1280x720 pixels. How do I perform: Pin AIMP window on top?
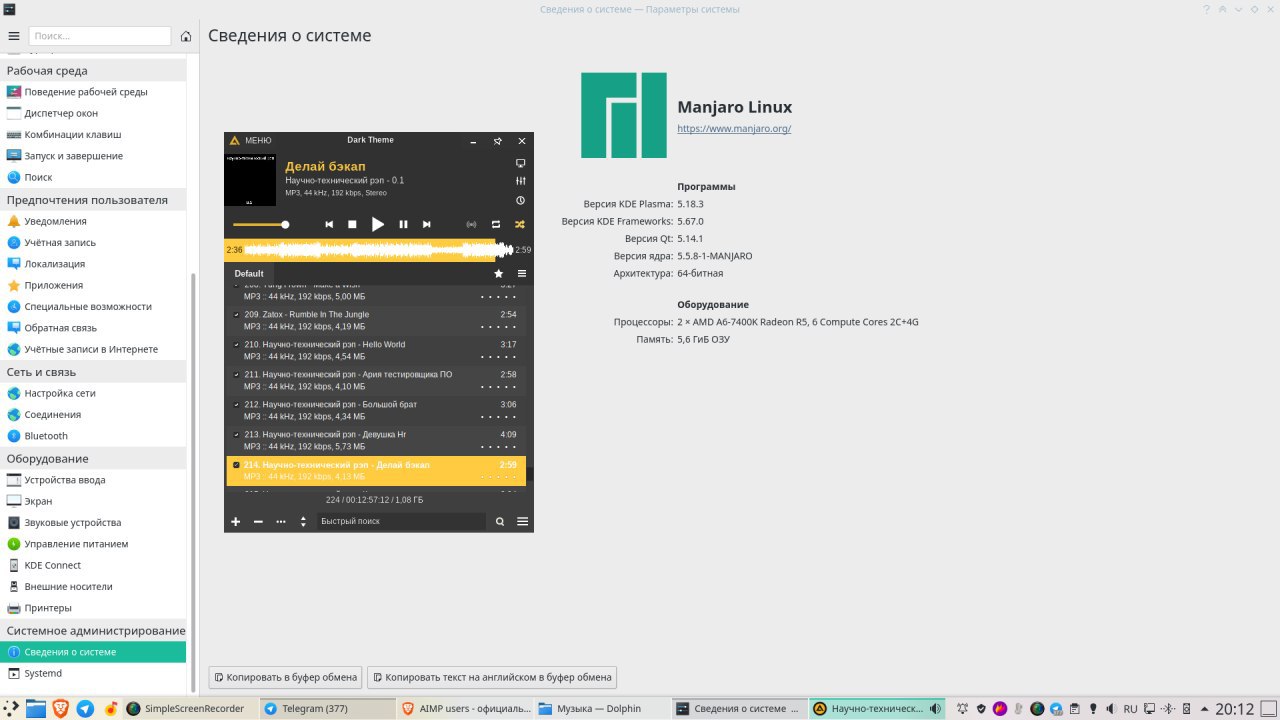tap(497, 141)
